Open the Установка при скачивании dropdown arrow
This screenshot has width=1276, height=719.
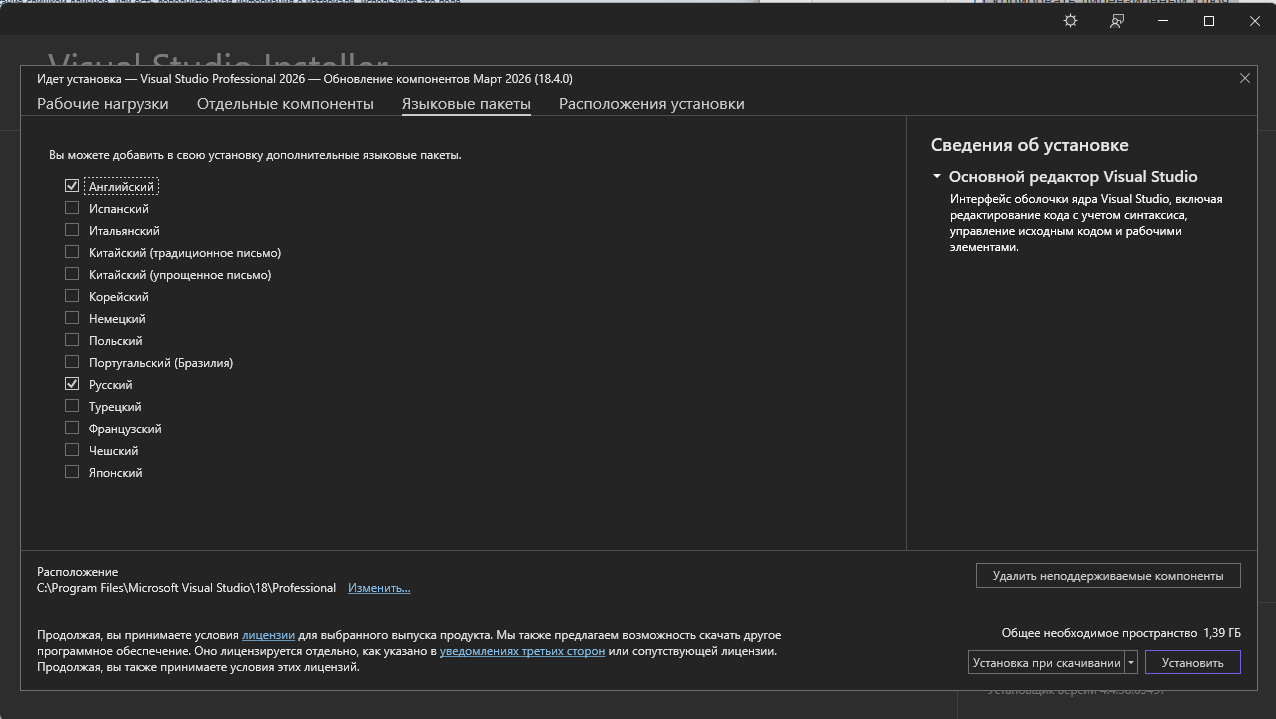[1131, 662]
